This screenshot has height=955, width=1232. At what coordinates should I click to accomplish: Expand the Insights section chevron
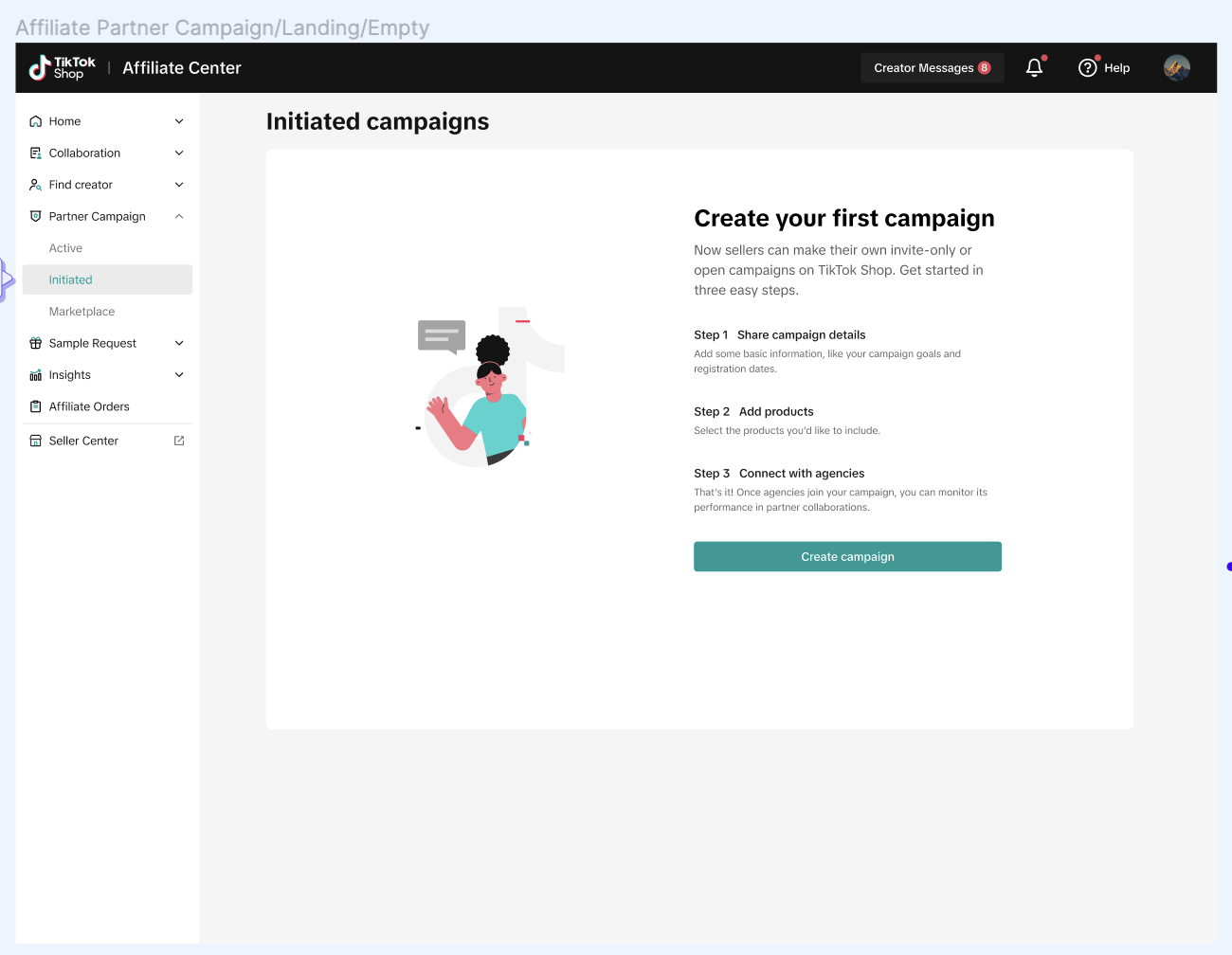pos(179,375)
